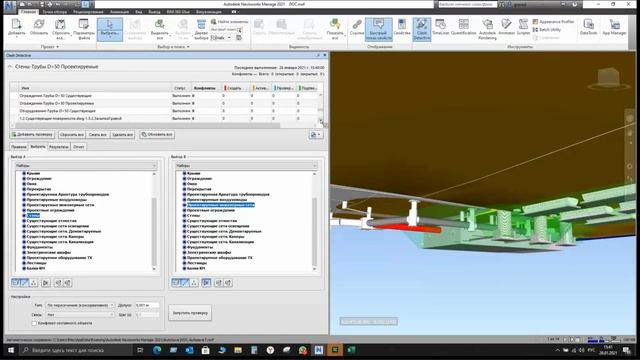Switch to Анимация ribbon tab
640x360 pixels.
pos(120,12)
